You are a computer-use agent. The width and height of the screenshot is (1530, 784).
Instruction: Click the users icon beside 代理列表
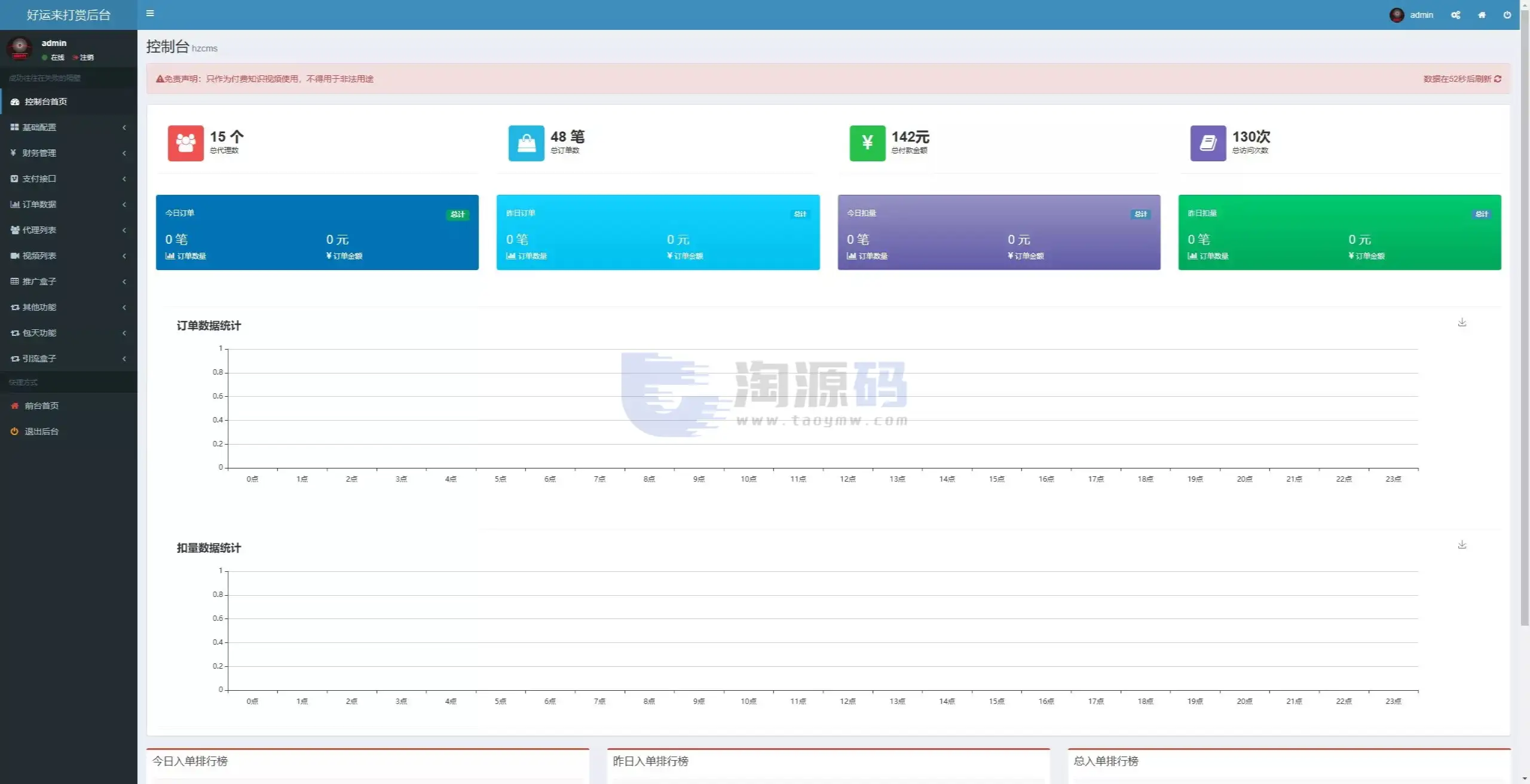point(15,230)
